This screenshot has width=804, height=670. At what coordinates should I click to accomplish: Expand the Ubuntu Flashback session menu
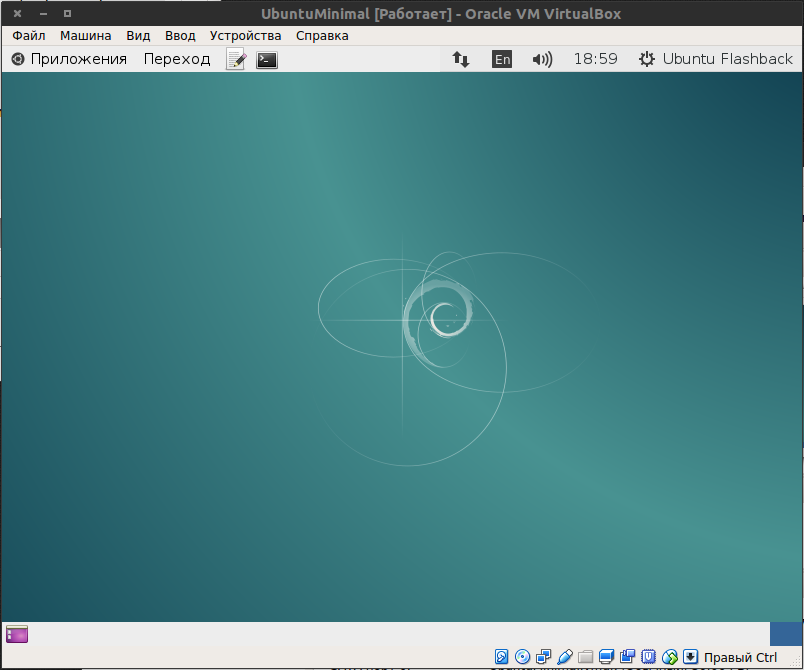[716, 59]
